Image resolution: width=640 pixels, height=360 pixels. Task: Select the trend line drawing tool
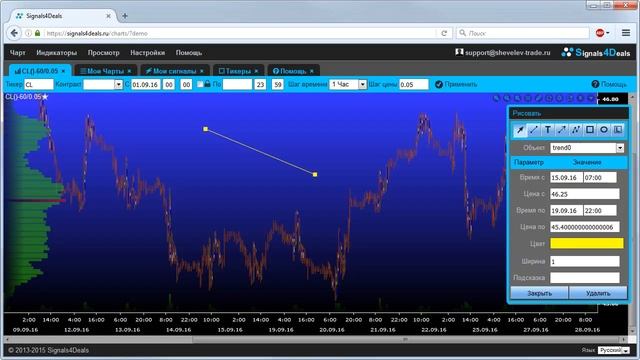coord(534,130)
